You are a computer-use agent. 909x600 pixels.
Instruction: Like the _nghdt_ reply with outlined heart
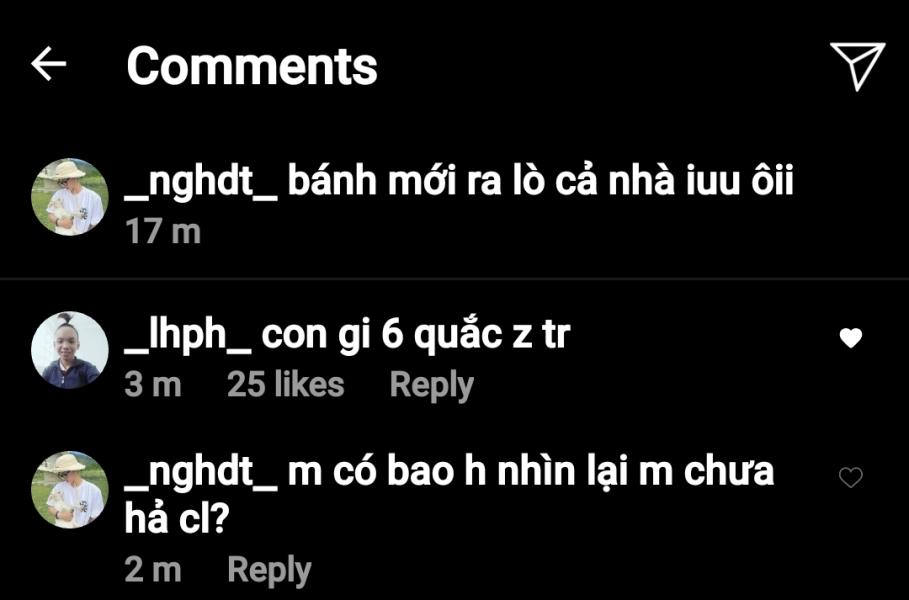[850, 477]
